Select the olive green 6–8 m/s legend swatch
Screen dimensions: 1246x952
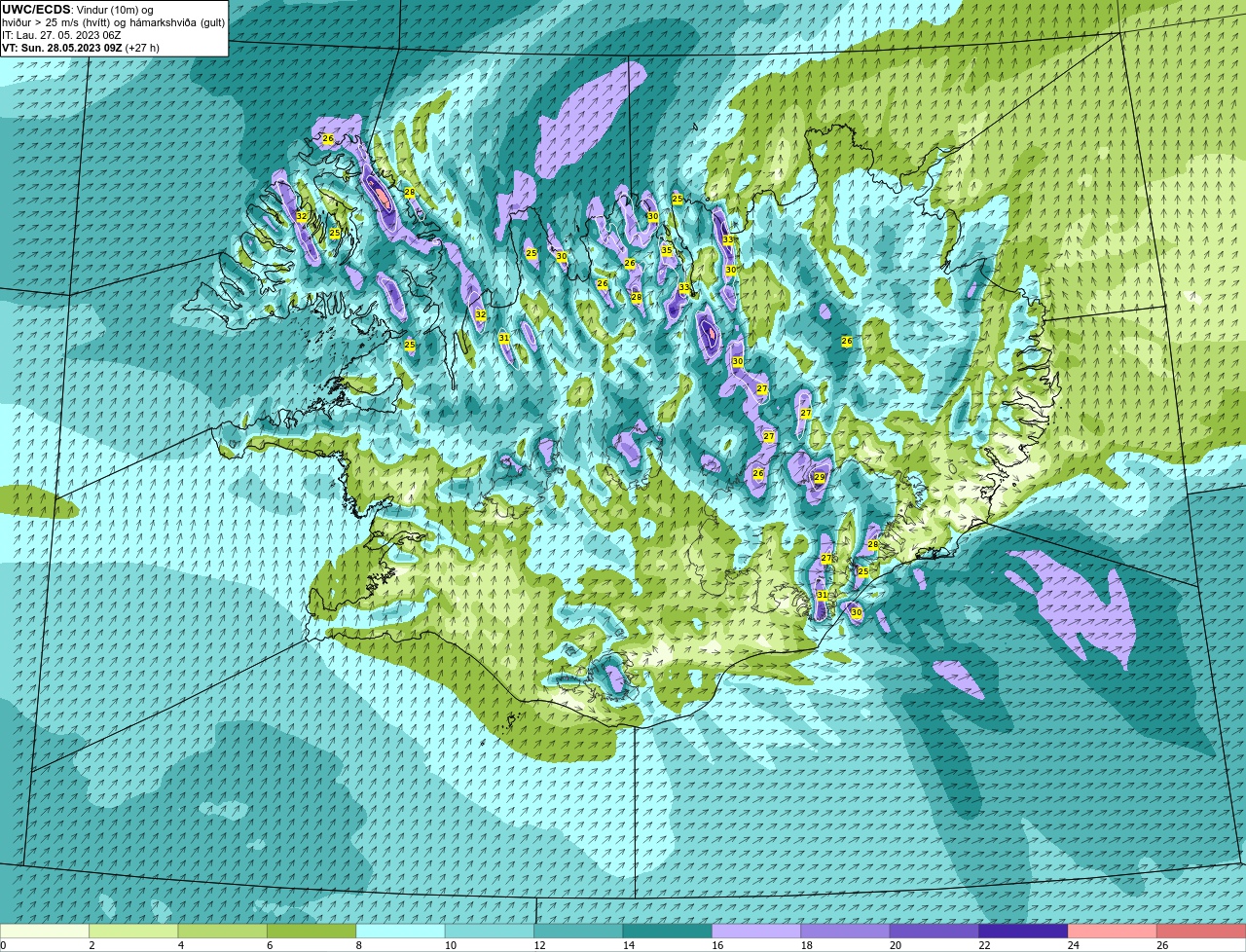[x=311, y=931]
